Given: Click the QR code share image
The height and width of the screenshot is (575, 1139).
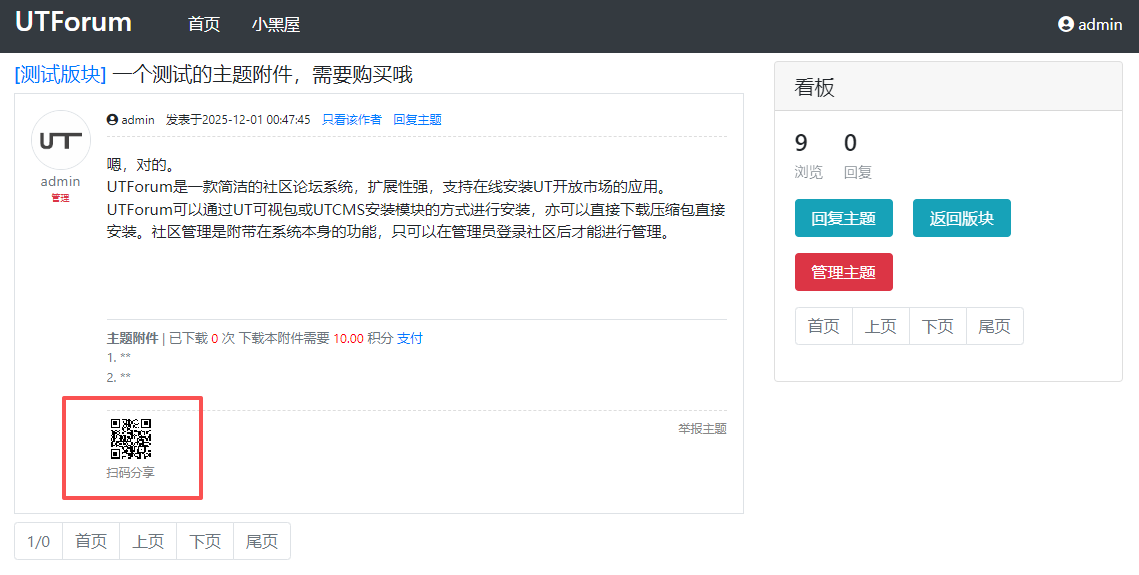Looking at the screenshot, I should [x=131, y=439].
